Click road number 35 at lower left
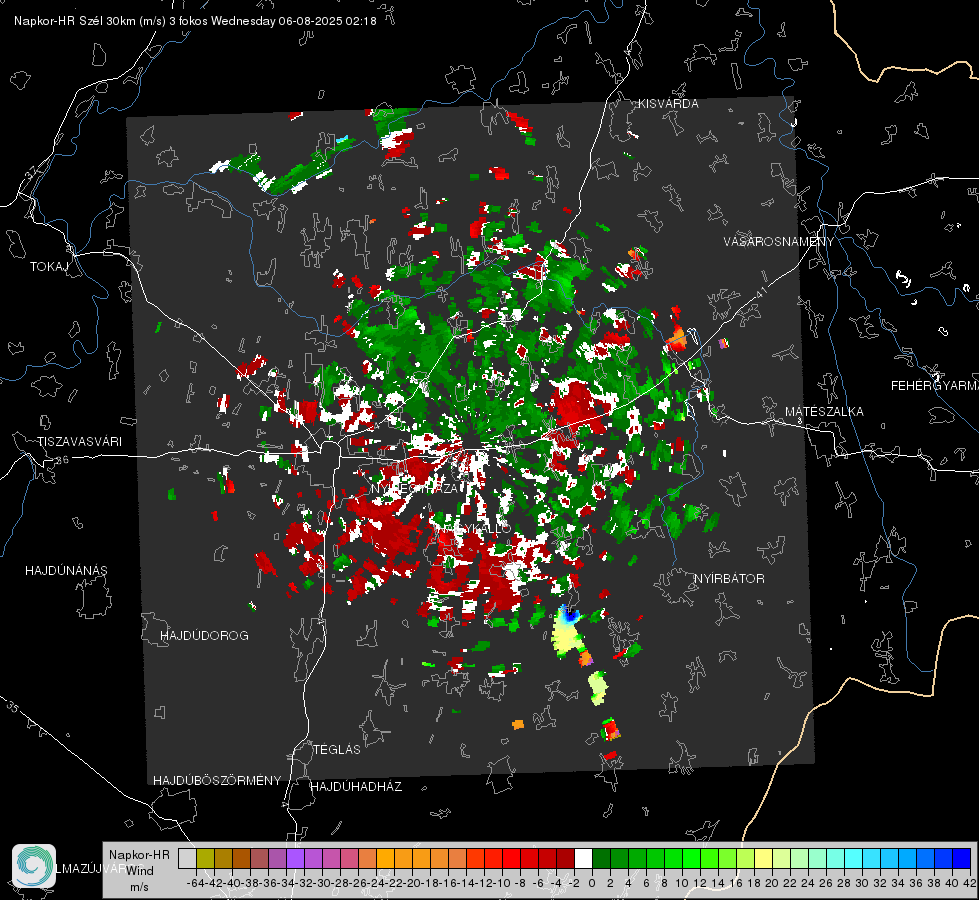979x900 pixels. pyautogui.click(x=13, y=708)
